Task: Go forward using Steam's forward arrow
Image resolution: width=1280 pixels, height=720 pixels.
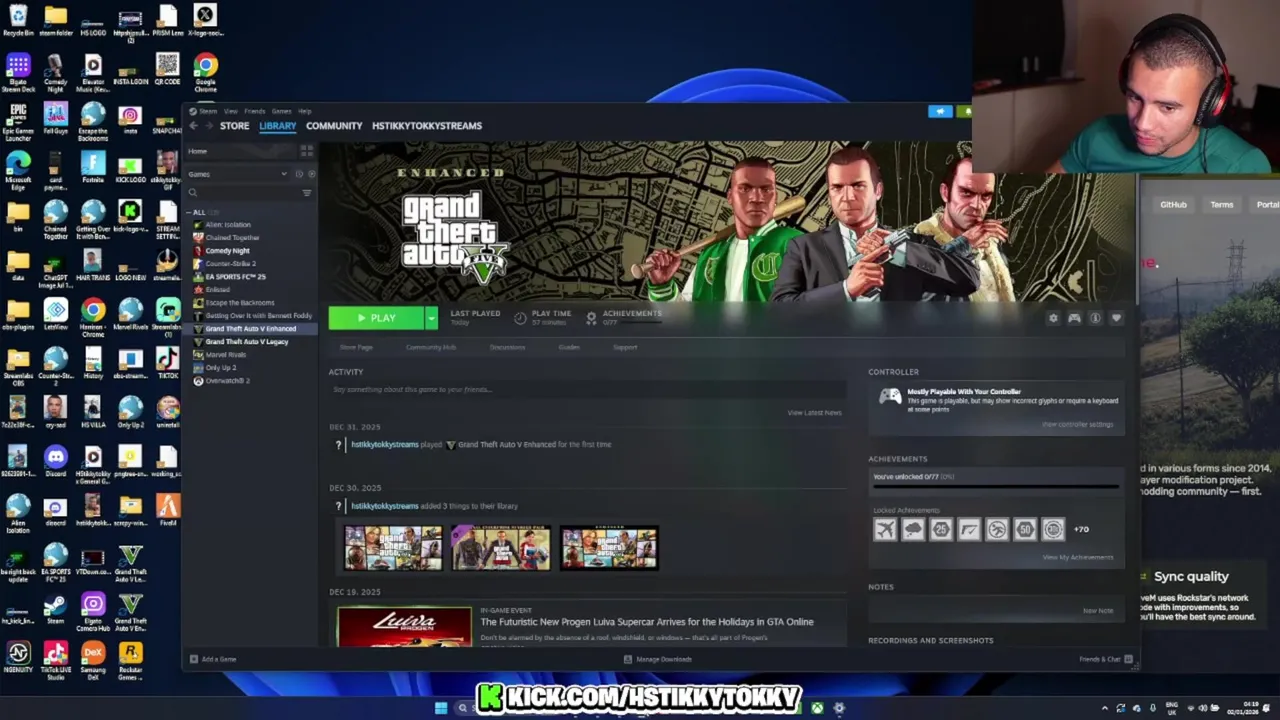Action: click(x=208, y=126)
